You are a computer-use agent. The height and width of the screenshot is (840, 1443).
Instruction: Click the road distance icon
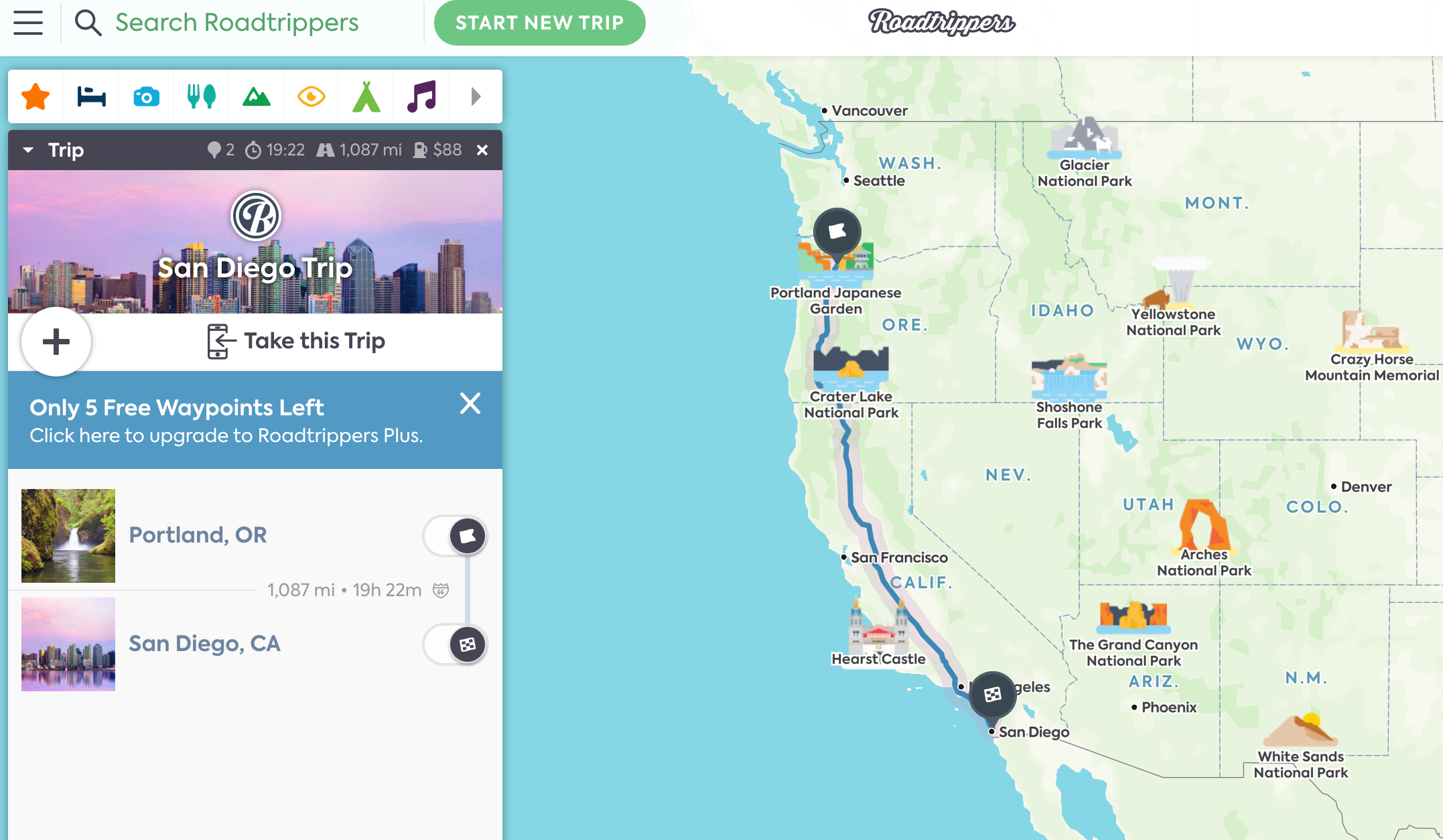tap(326, 150)
